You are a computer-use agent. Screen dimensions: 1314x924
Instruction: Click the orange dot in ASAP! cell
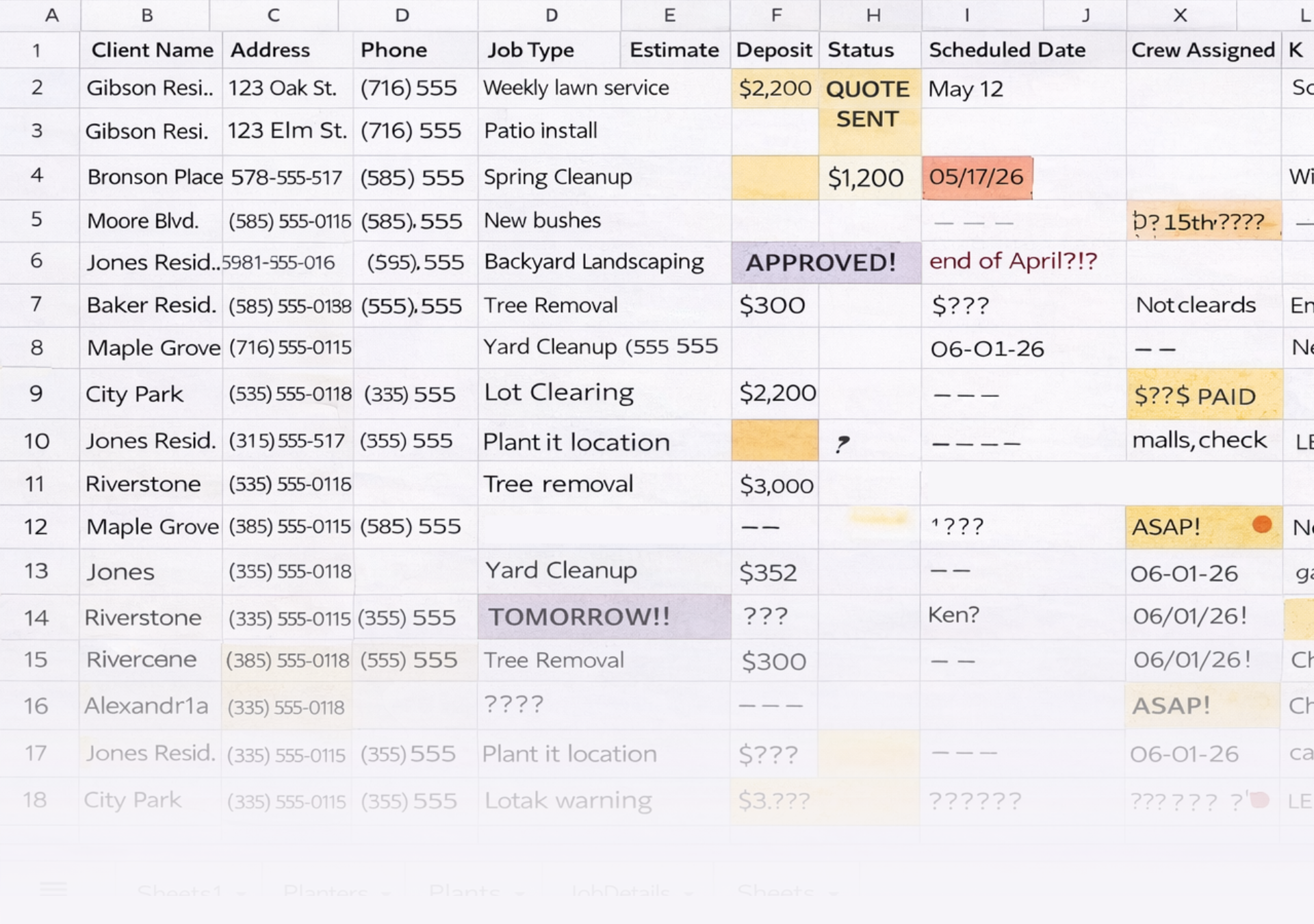tap(1262, 524)
